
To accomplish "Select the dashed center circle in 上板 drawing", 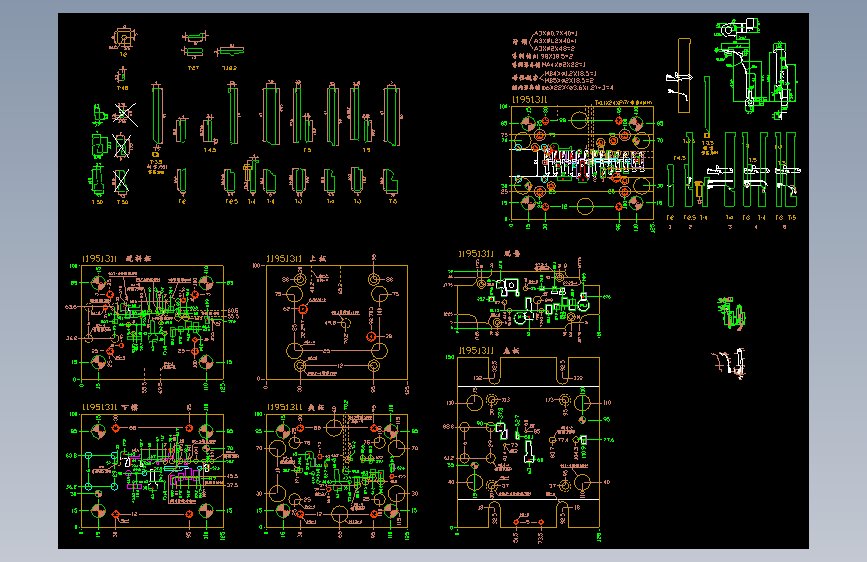I will 346,323.
